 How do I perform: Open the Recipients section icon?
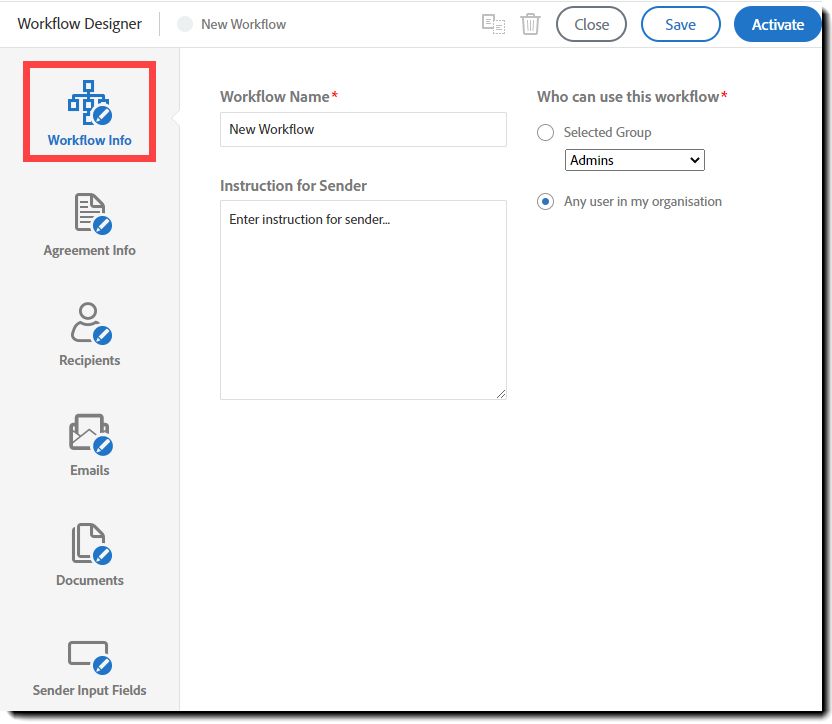[91, 323]
